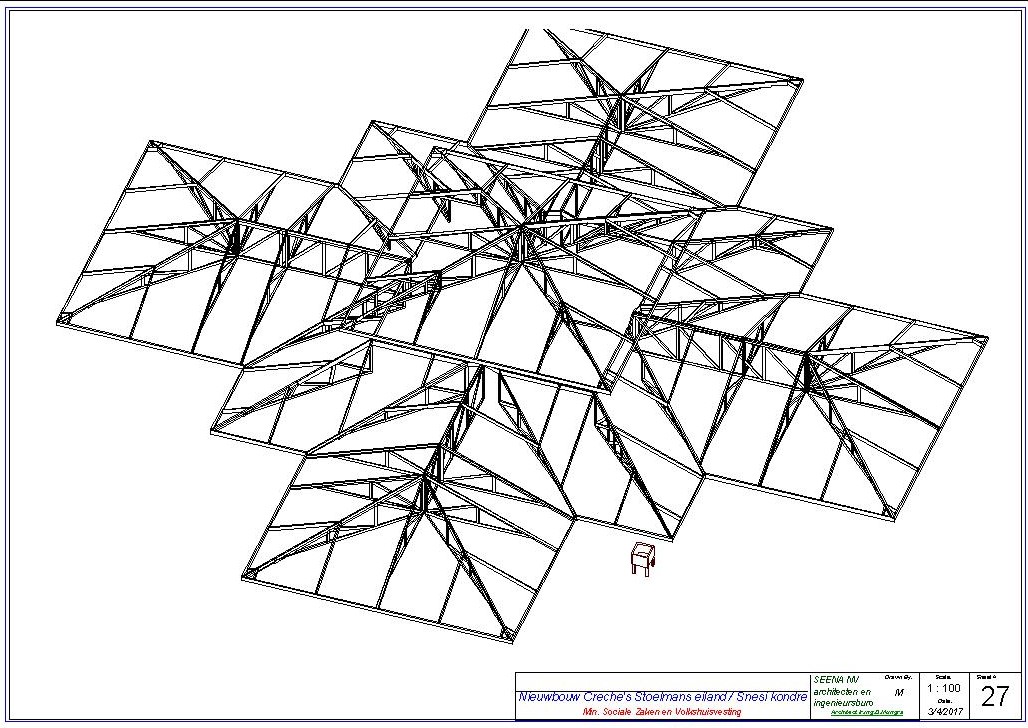
Task: Click the small red chair object below the roof
Action: click(641, 559)
